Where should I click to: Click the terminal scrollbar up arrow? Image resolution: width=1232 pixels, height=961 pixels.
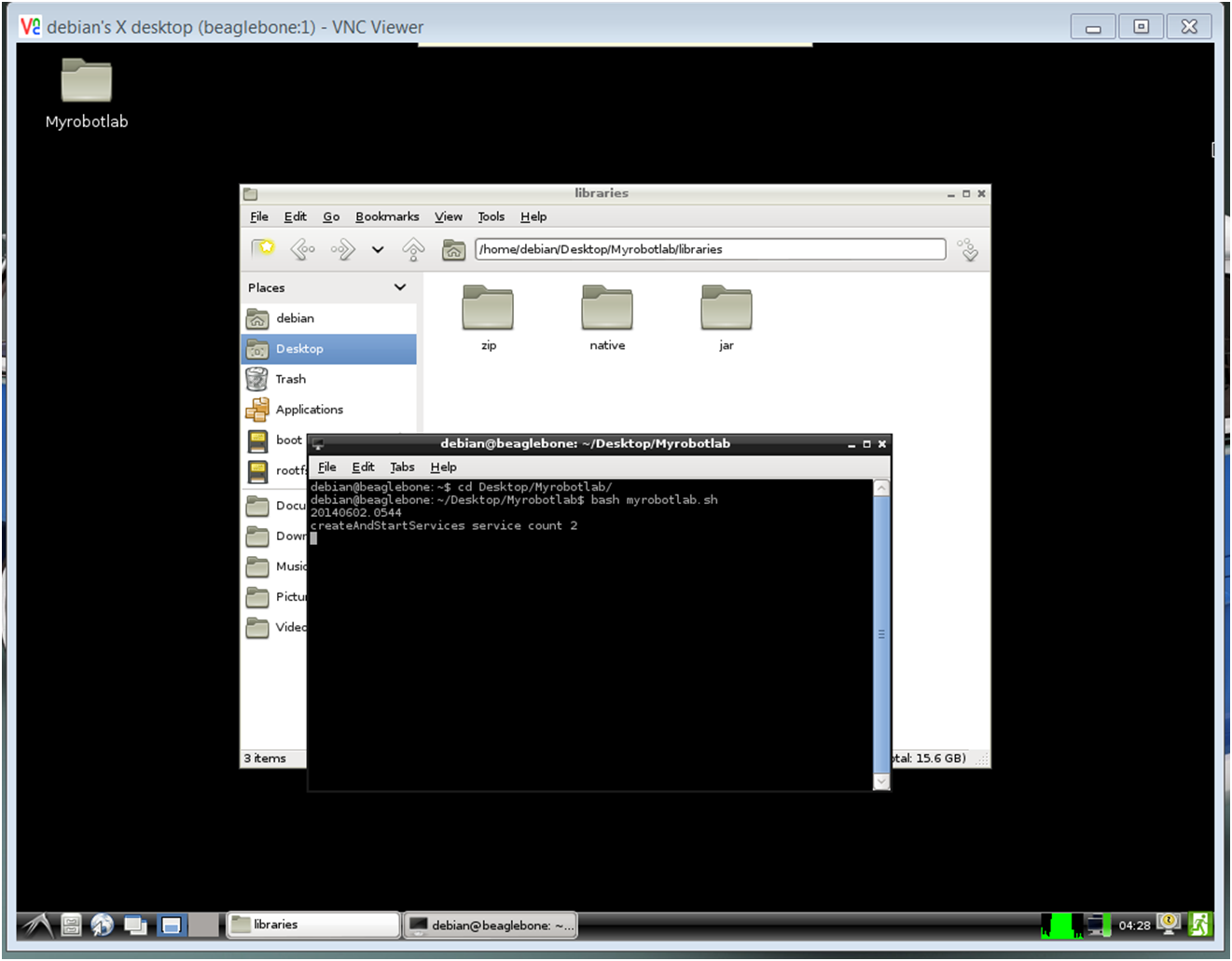pyautogui.click(x=881, y=488)
